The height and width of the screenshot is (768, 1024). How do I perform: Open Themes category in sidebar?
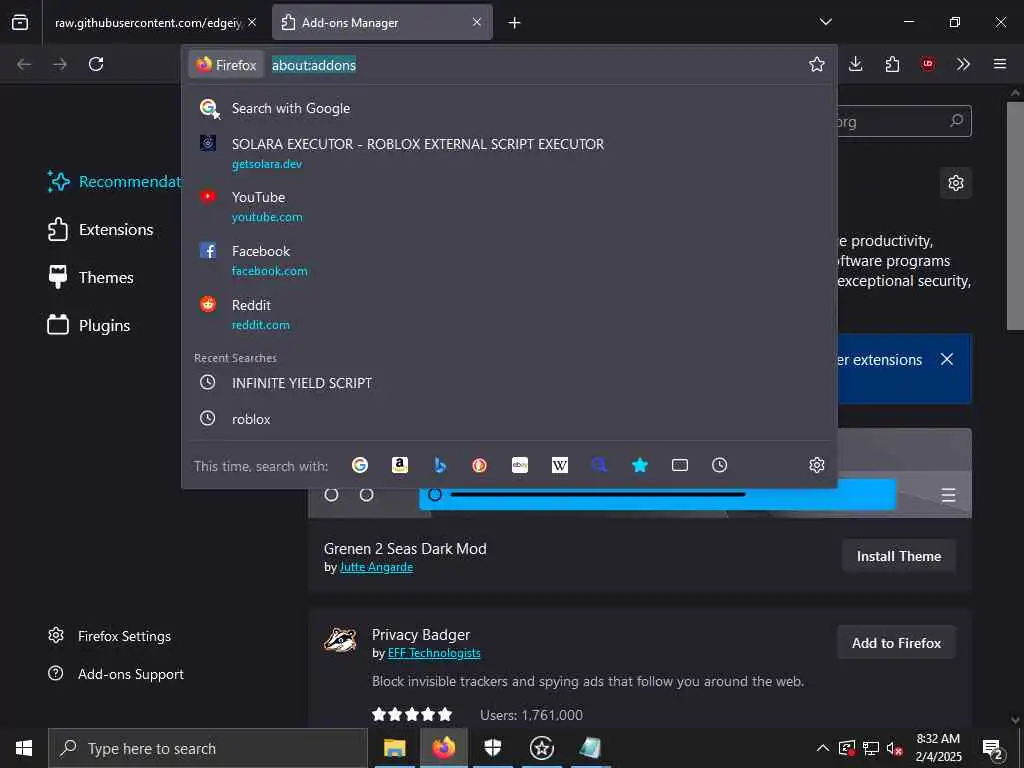(91, 277)
